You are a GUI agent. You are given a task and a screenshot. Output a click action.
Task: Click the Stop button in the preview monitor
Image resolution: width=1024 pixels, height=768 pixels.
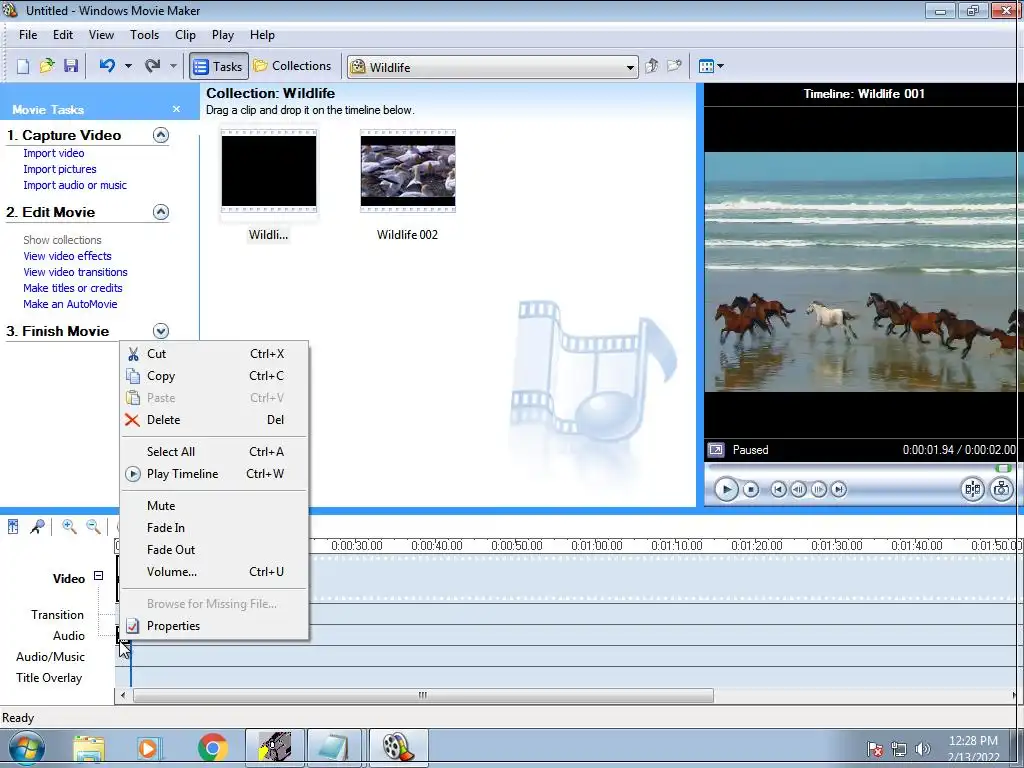(x=751, y=489)
